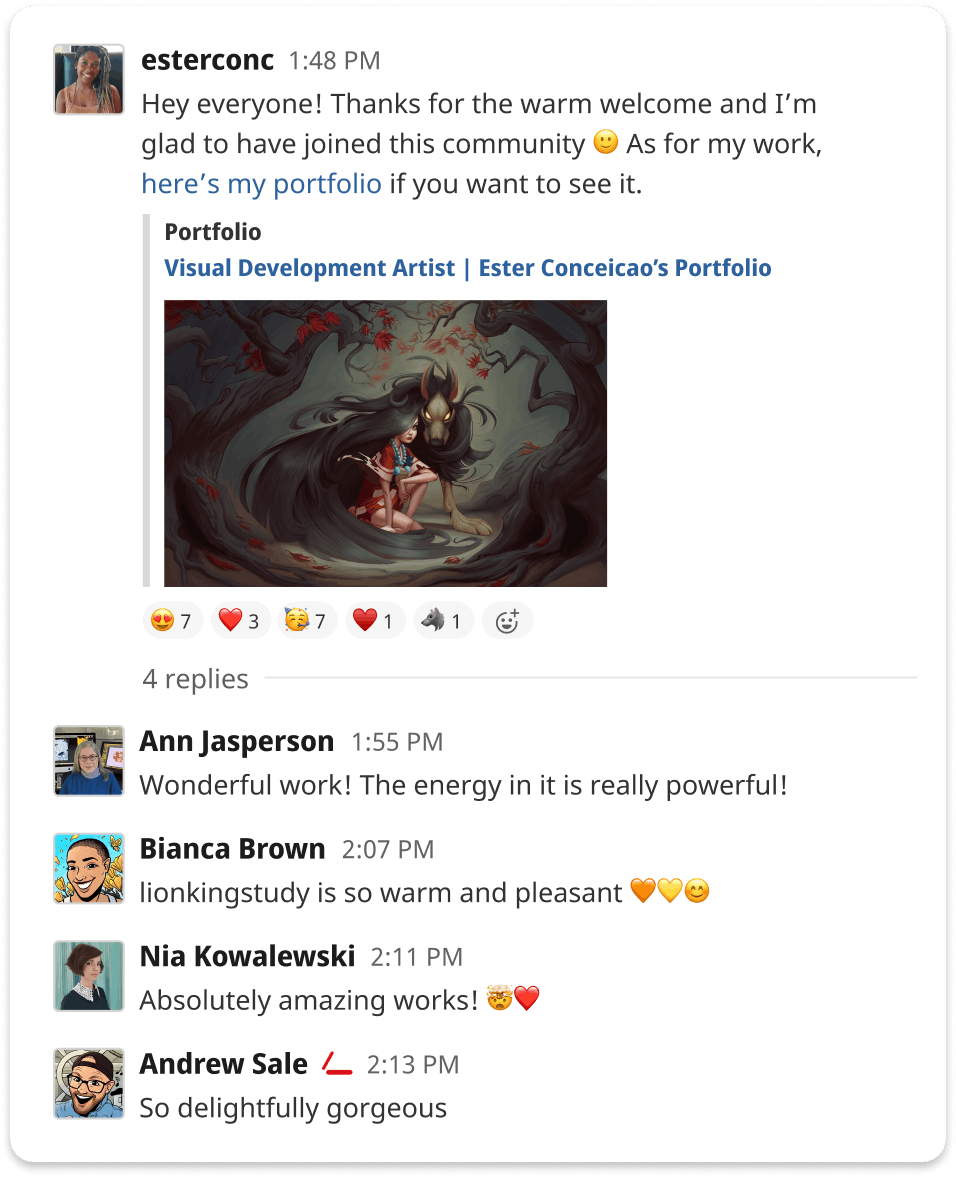Click the wolf emoji reaction

pyautogui.click(x=443, y=621)
